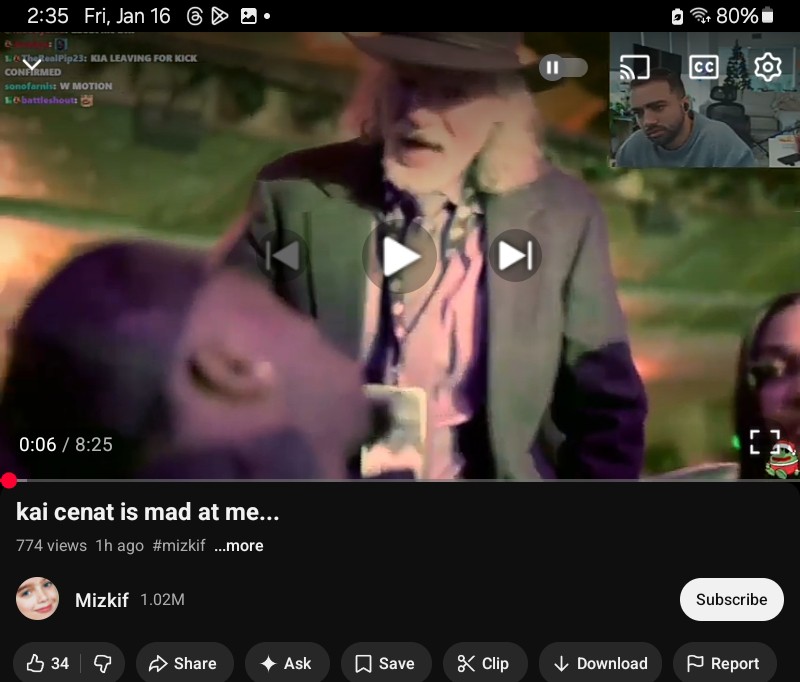Viewport: 800px width, 682px height.
Task: Open the #mizkif hashtag
Action: click(x=179, y=546)
